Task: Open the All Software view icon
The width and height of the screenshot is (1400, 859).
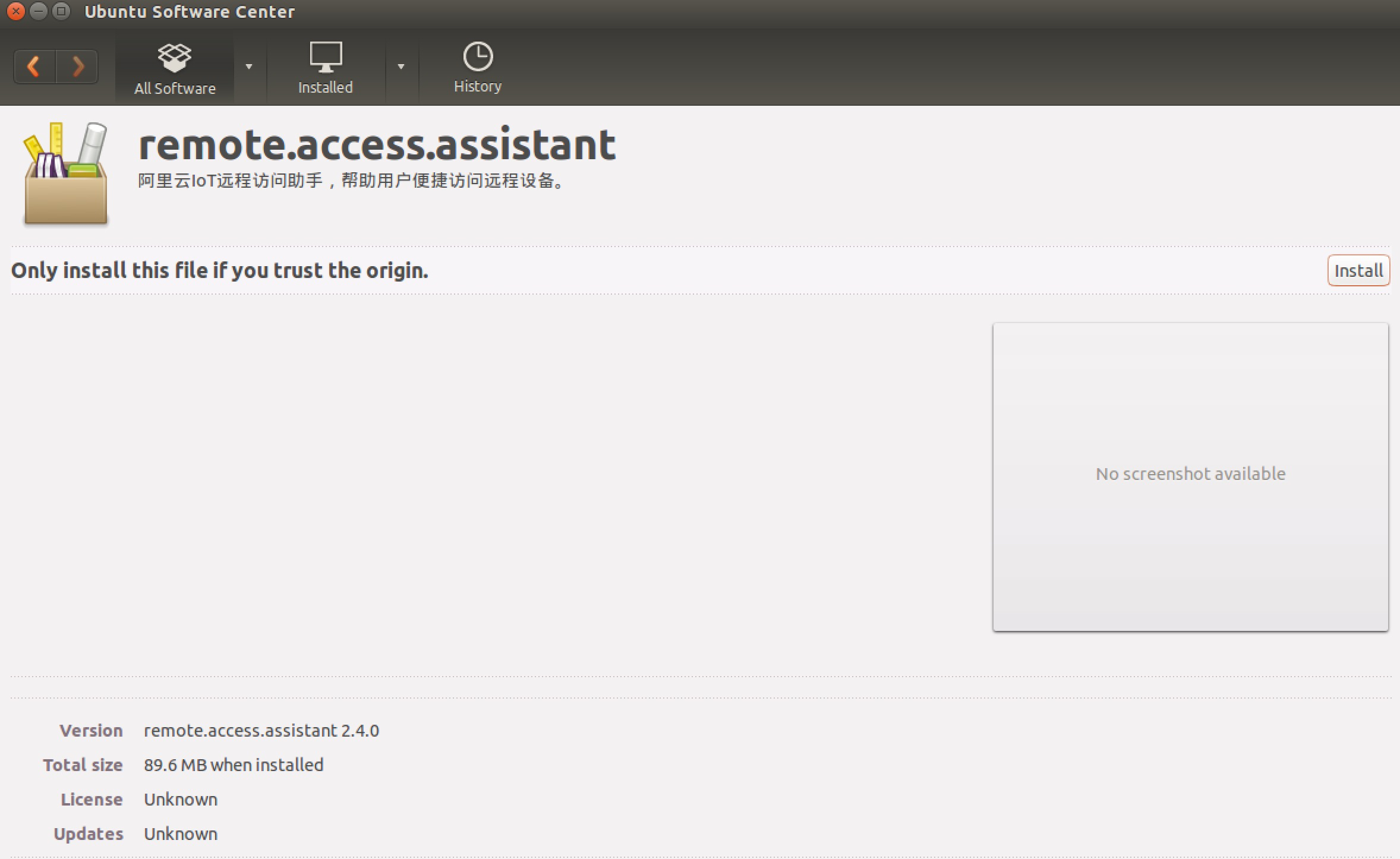Action: (174, 57)
